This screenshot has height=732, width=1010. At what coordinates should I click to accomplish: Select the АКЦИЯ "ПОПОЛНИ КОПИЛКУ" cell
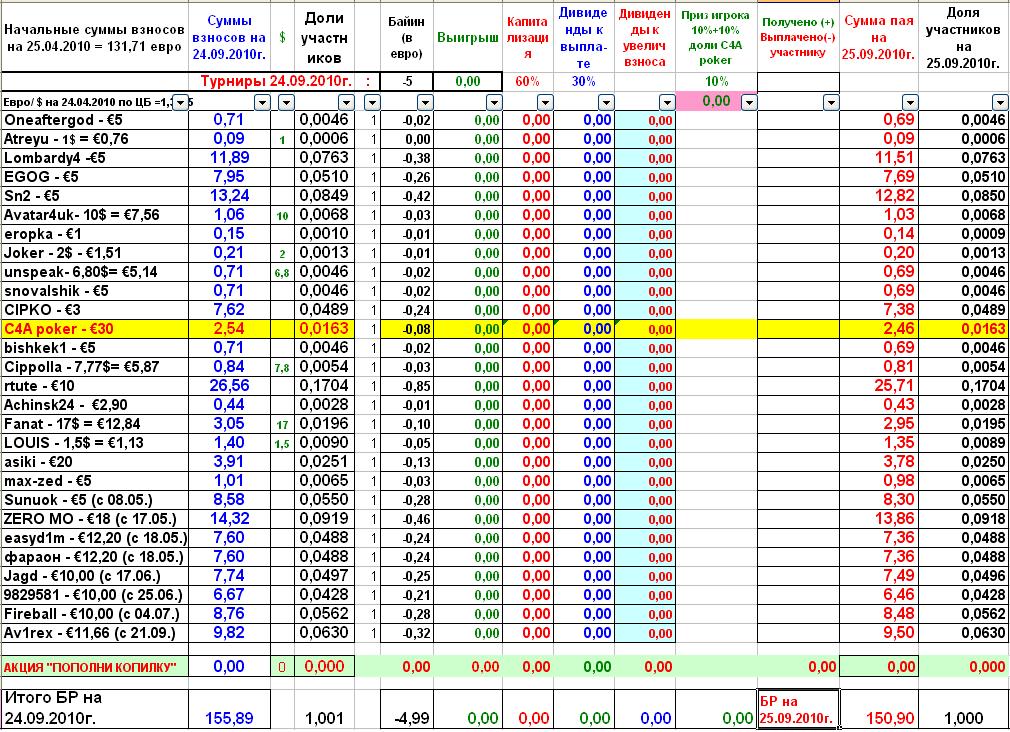[95, 667]
